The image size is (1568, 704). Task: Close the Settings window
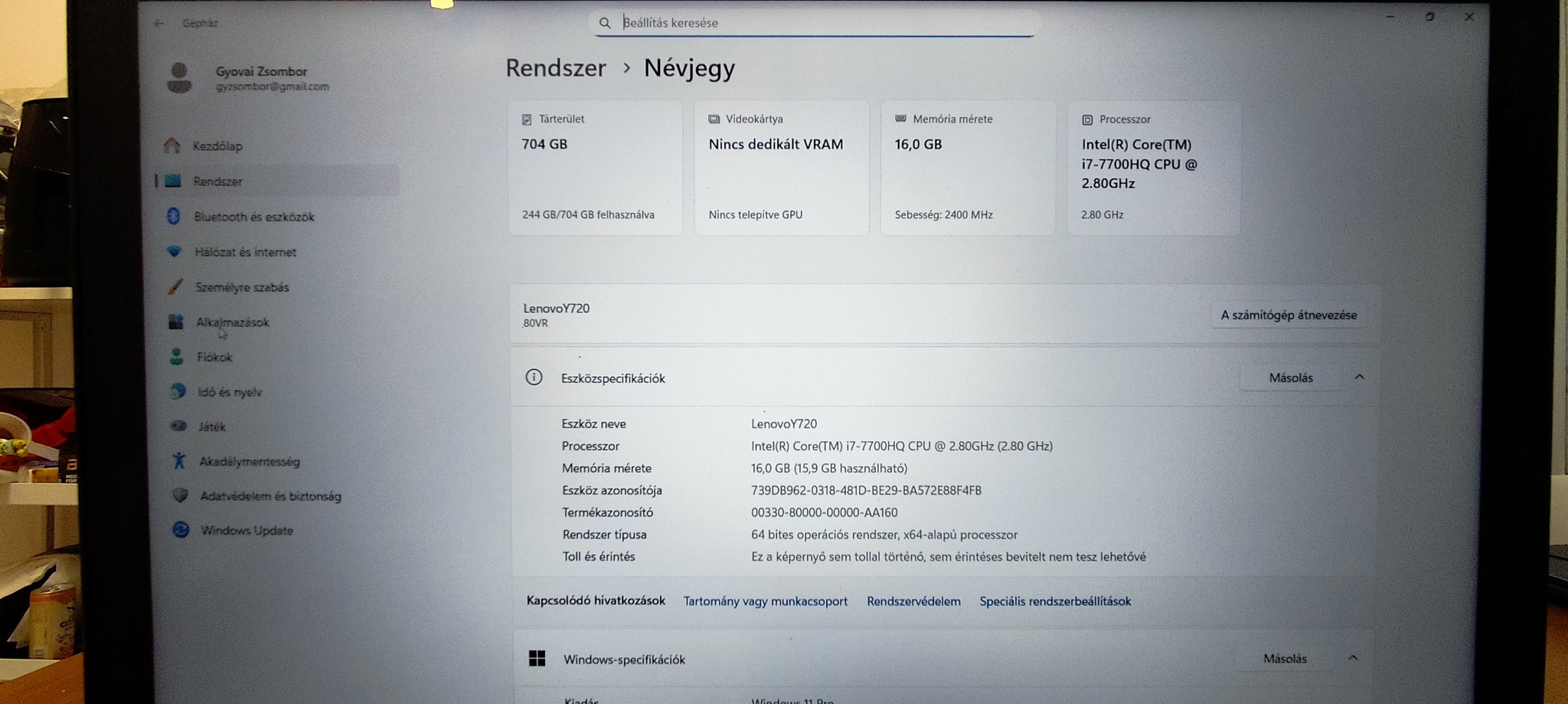[1468, 16]
